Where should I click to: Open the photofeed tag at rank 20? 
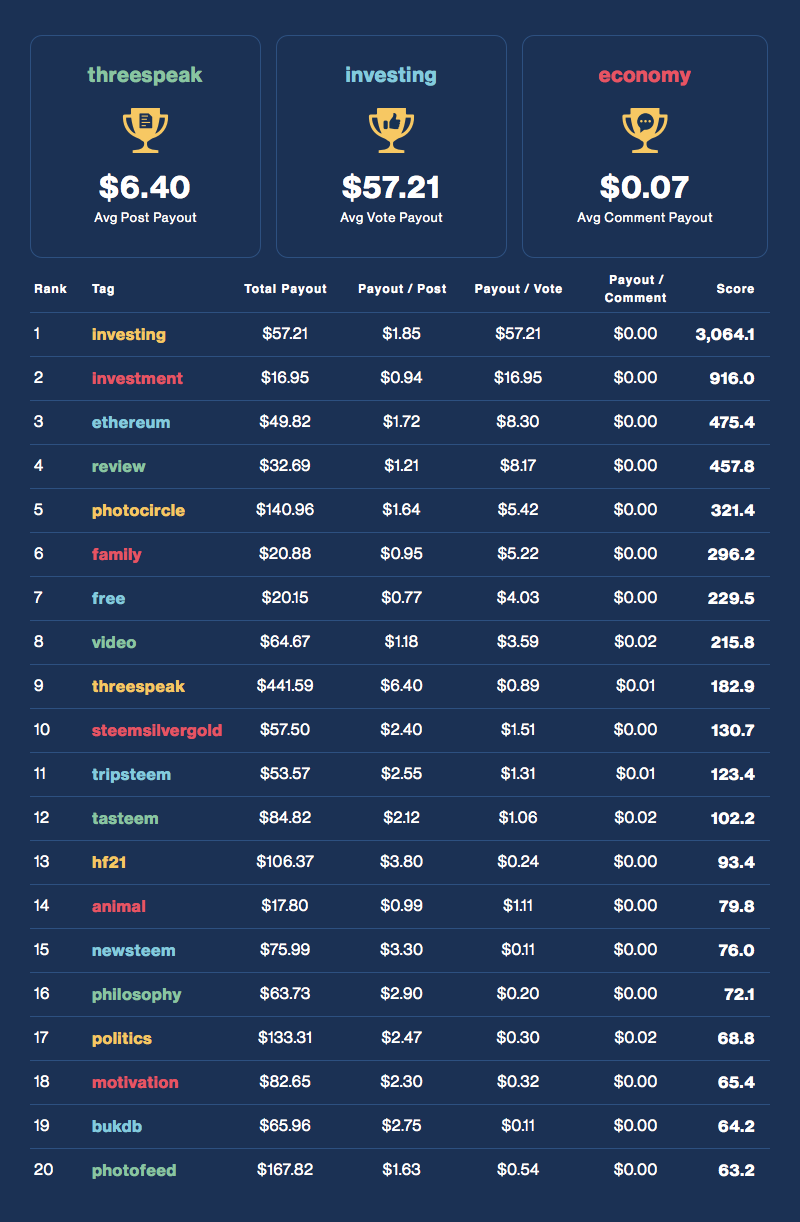[x=134, y=1170]
